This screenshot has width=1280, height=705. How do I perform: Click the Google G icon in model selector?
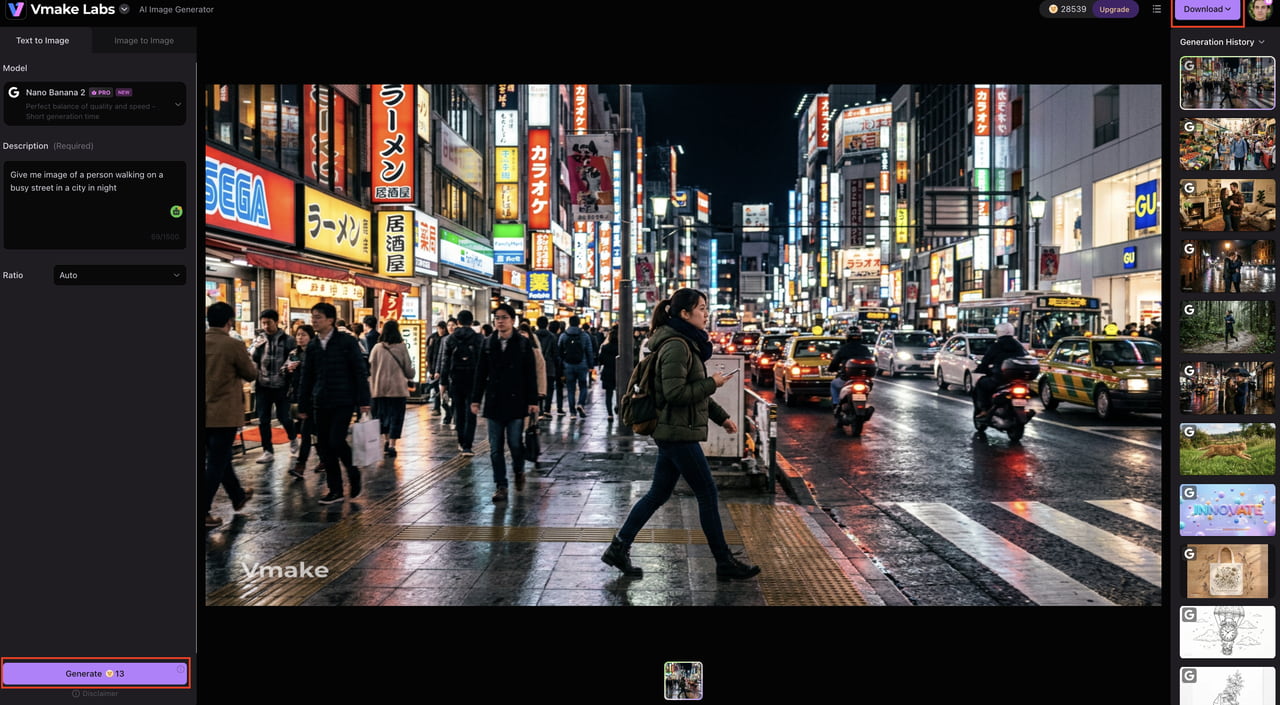point(14,92)
